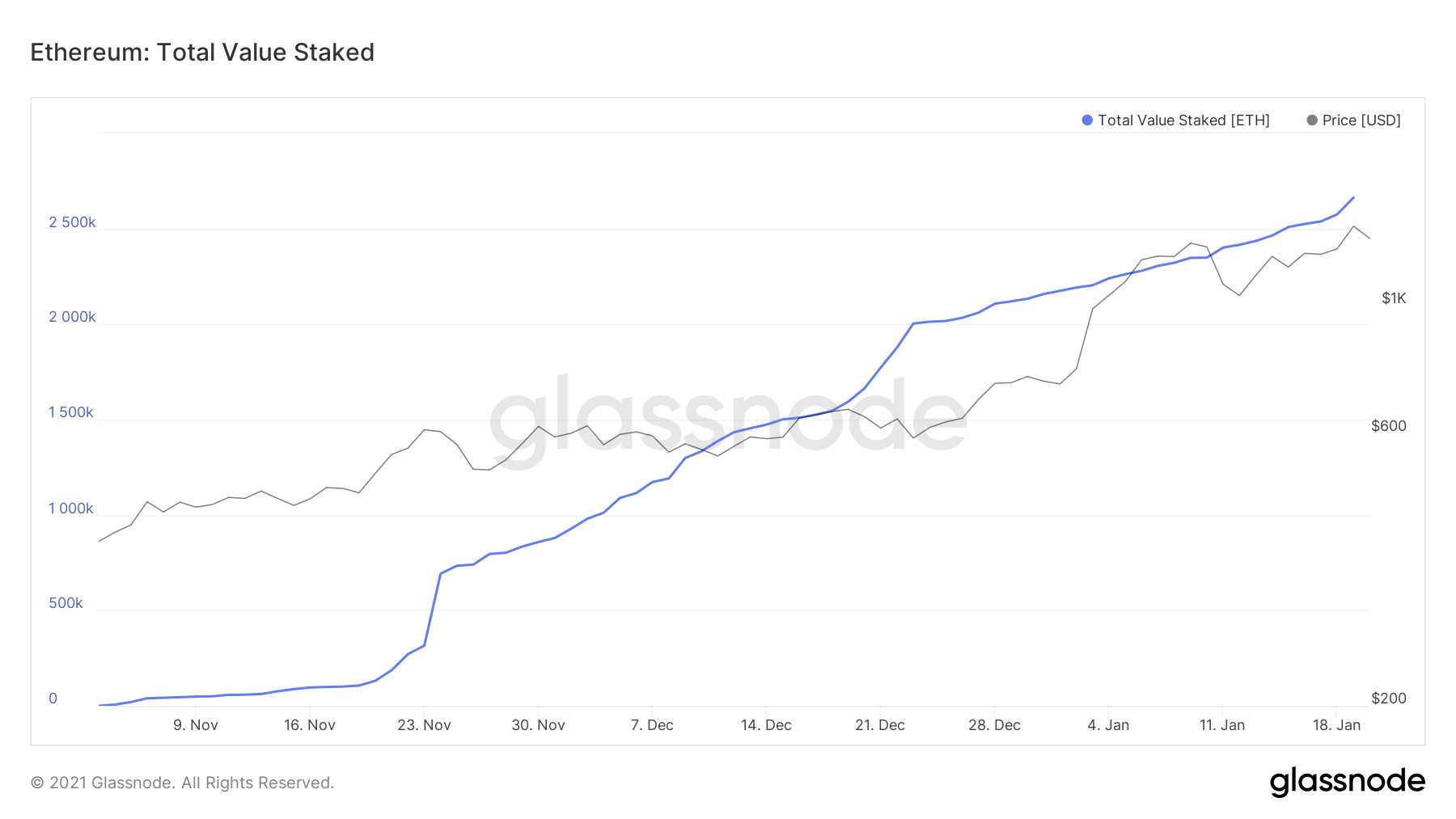Click the $1K price axis label
This screenshot has height=819, width=1456.
pyautogui.click(x=1394, y=298)
